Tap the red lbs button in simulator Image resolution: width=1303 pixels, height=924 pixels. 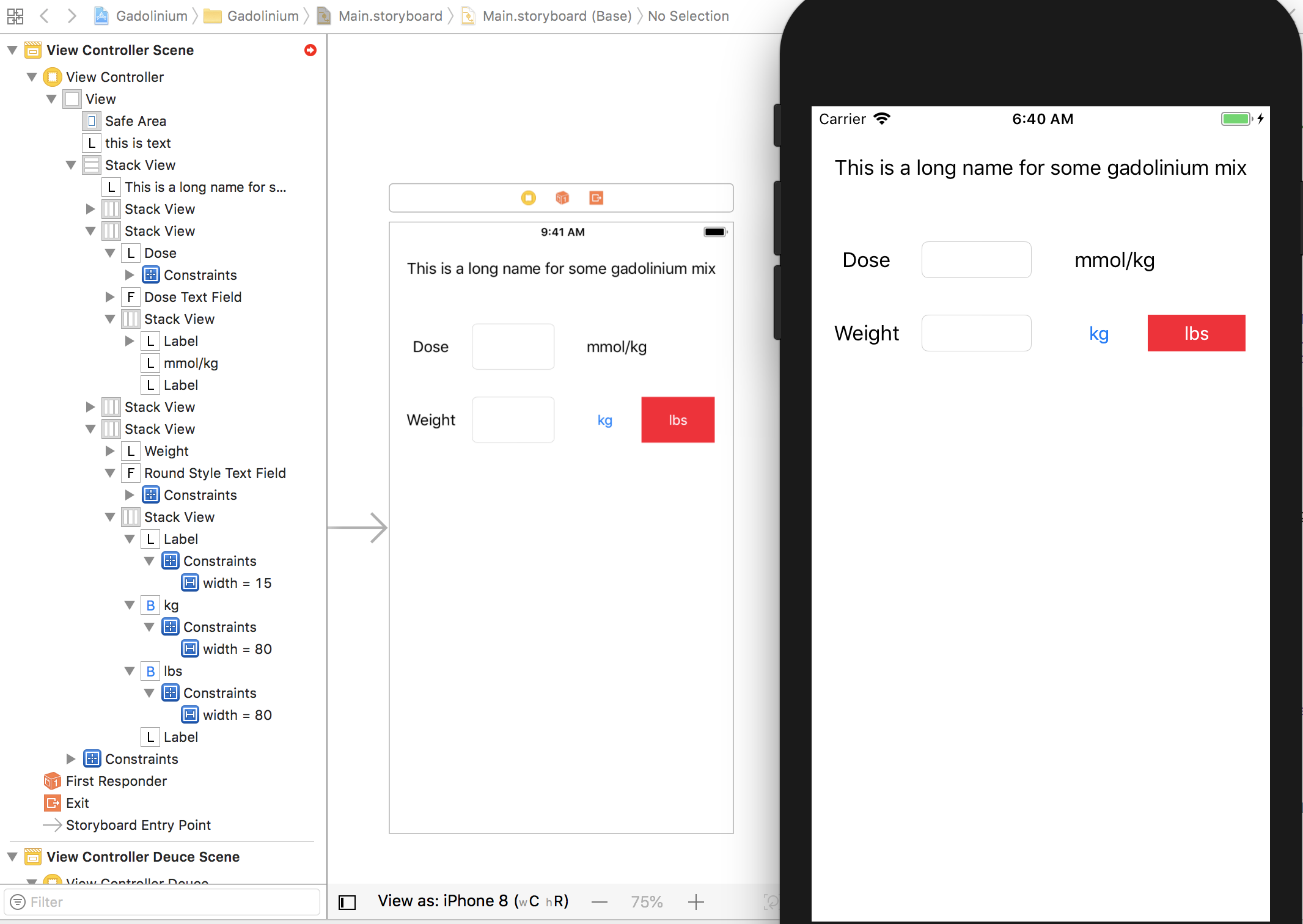1196,333
